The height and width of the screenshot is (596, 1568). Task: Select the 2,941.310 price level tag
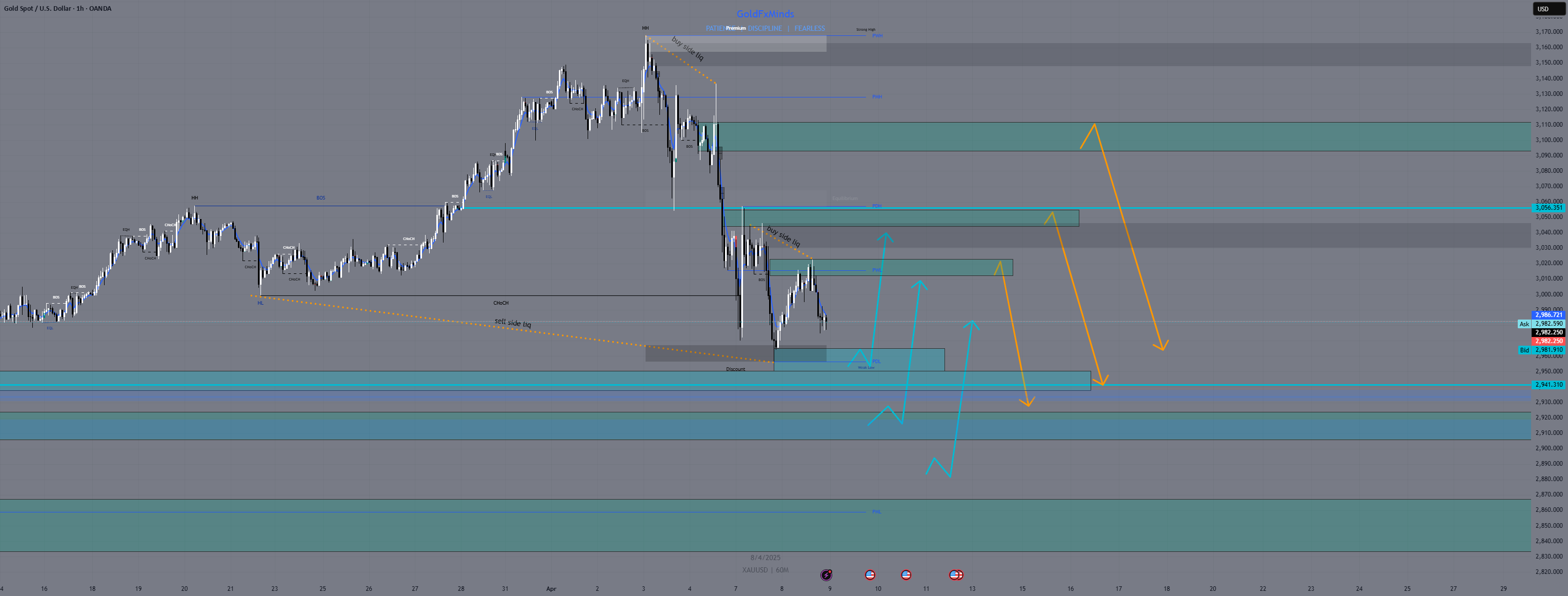(x=1548, y=385)
